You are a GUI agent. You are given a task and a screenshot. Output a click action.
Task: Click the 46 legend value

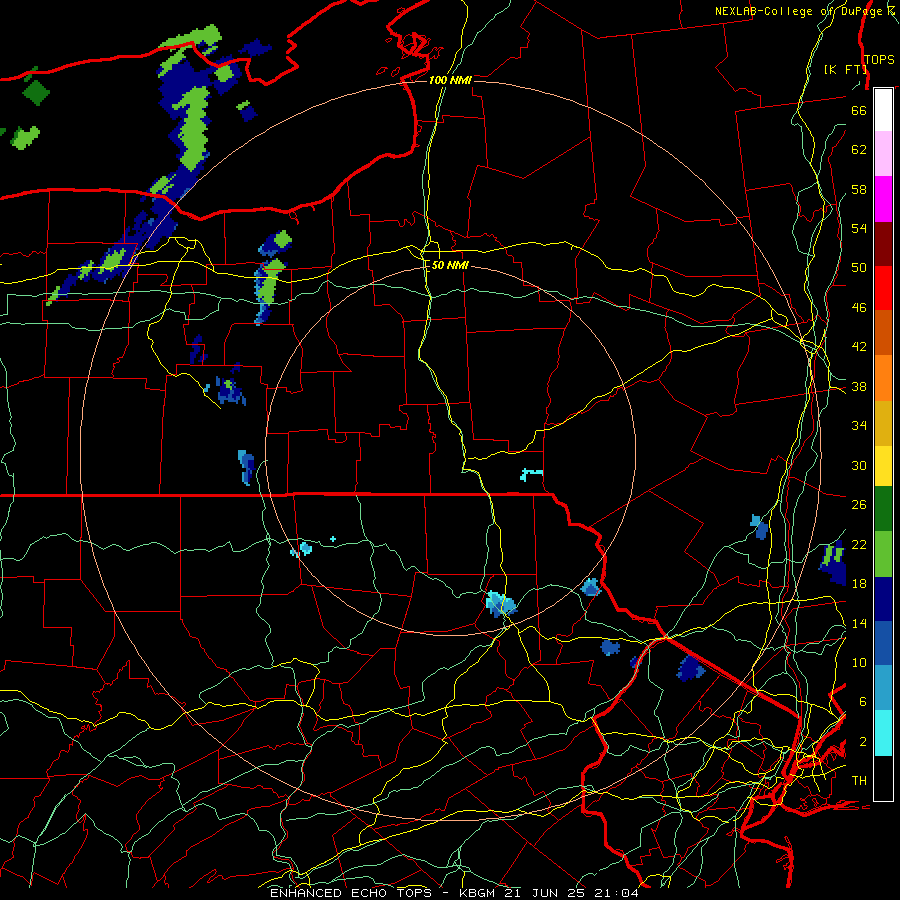(x=859, y=308)
